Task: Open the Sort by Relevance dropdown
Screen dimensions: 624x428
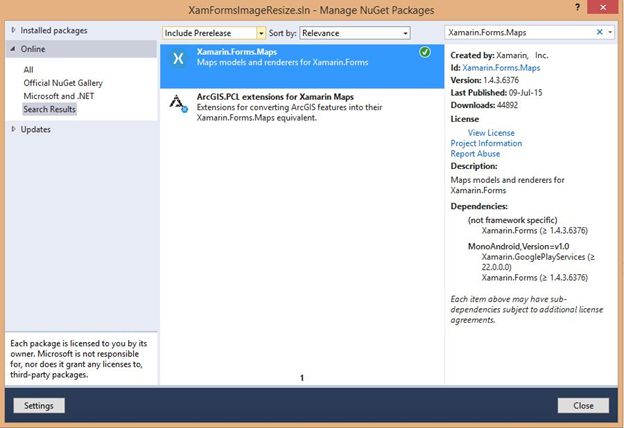Action: click(x=355, y=33)
